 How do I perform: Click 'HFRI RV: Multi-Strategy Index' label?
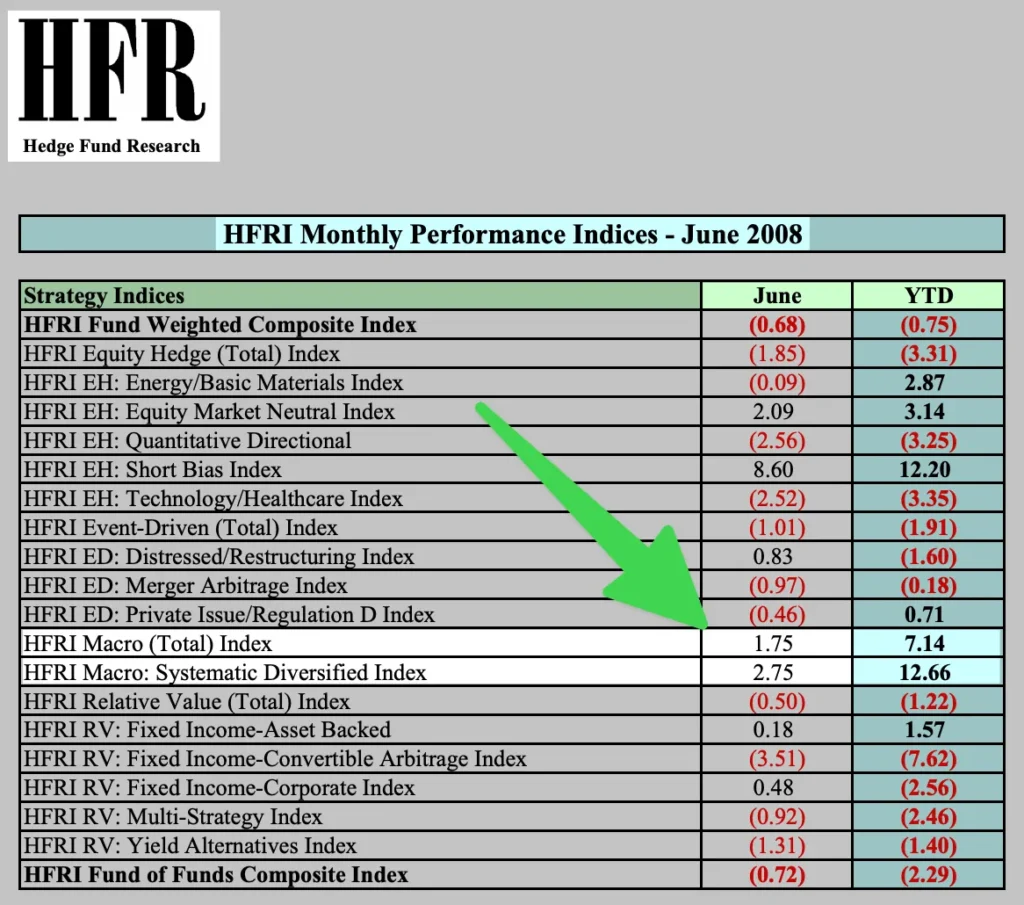pos(173,817)
